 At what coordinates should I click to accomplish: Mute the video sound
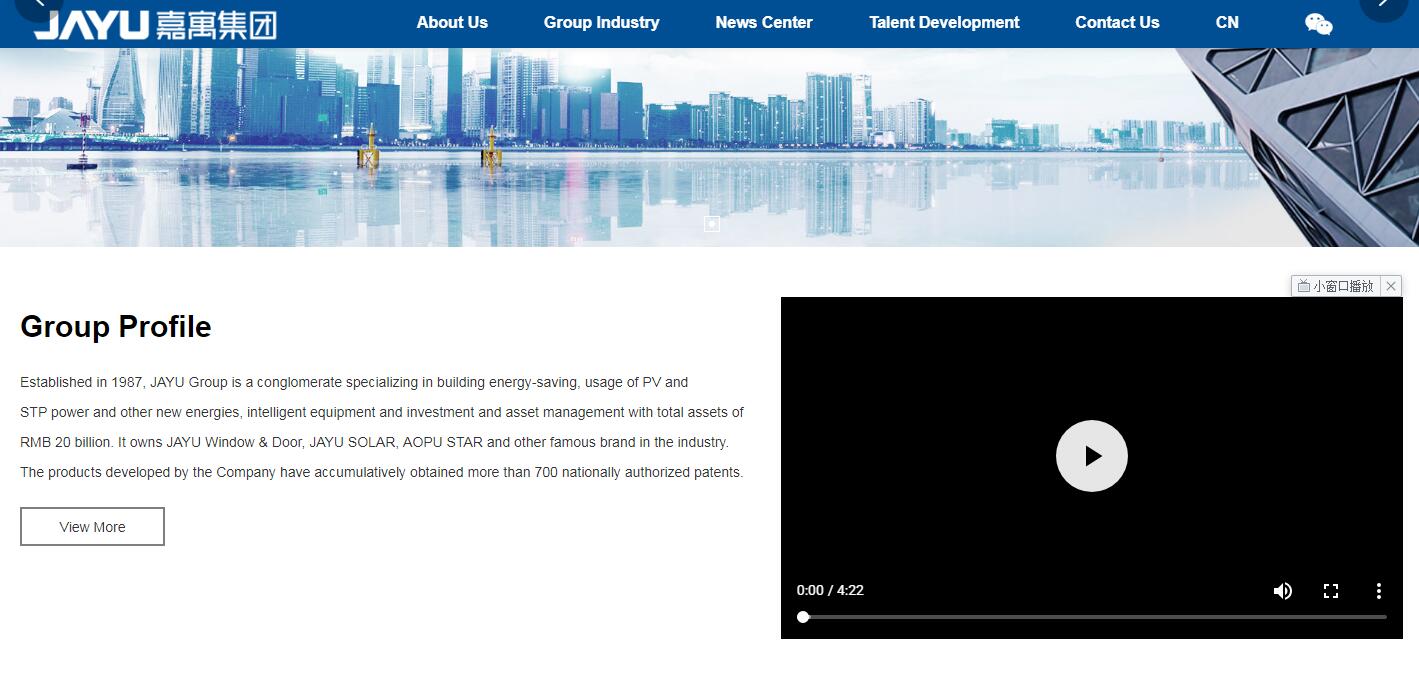[x=1283, y=591]
